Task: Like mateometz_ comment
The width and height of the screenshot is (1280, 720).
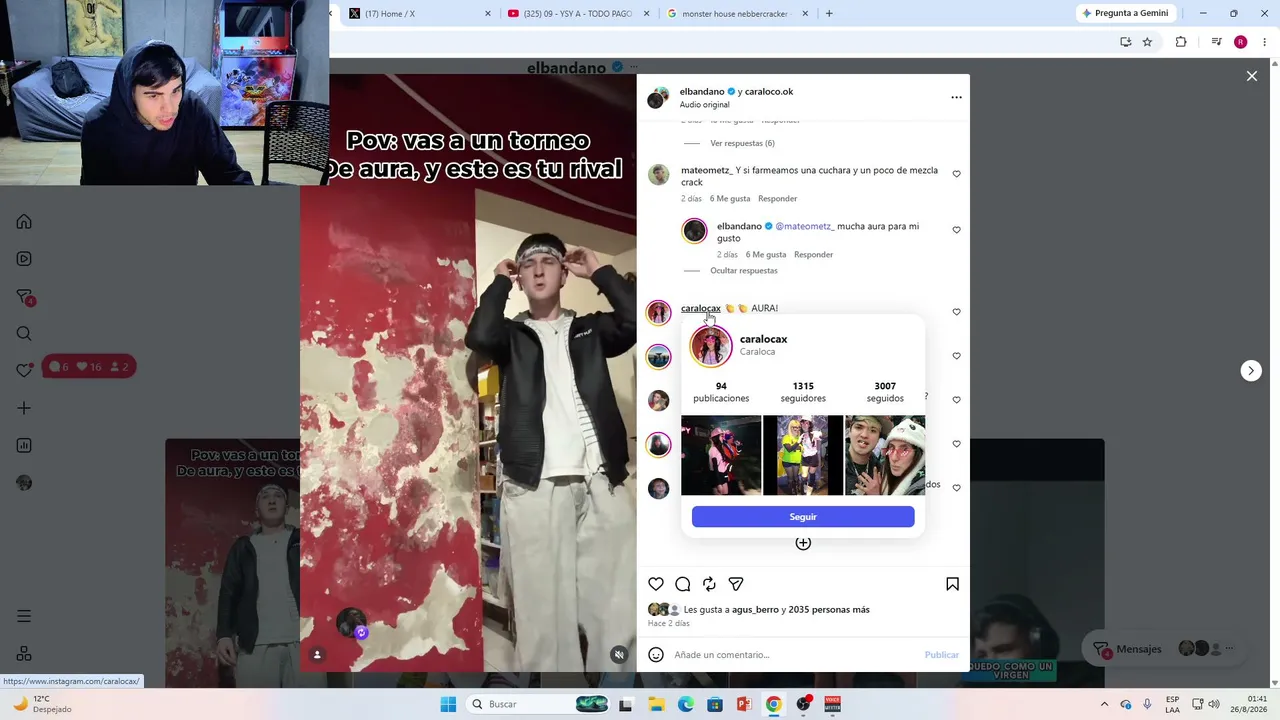Action: [x=956, y=174]
